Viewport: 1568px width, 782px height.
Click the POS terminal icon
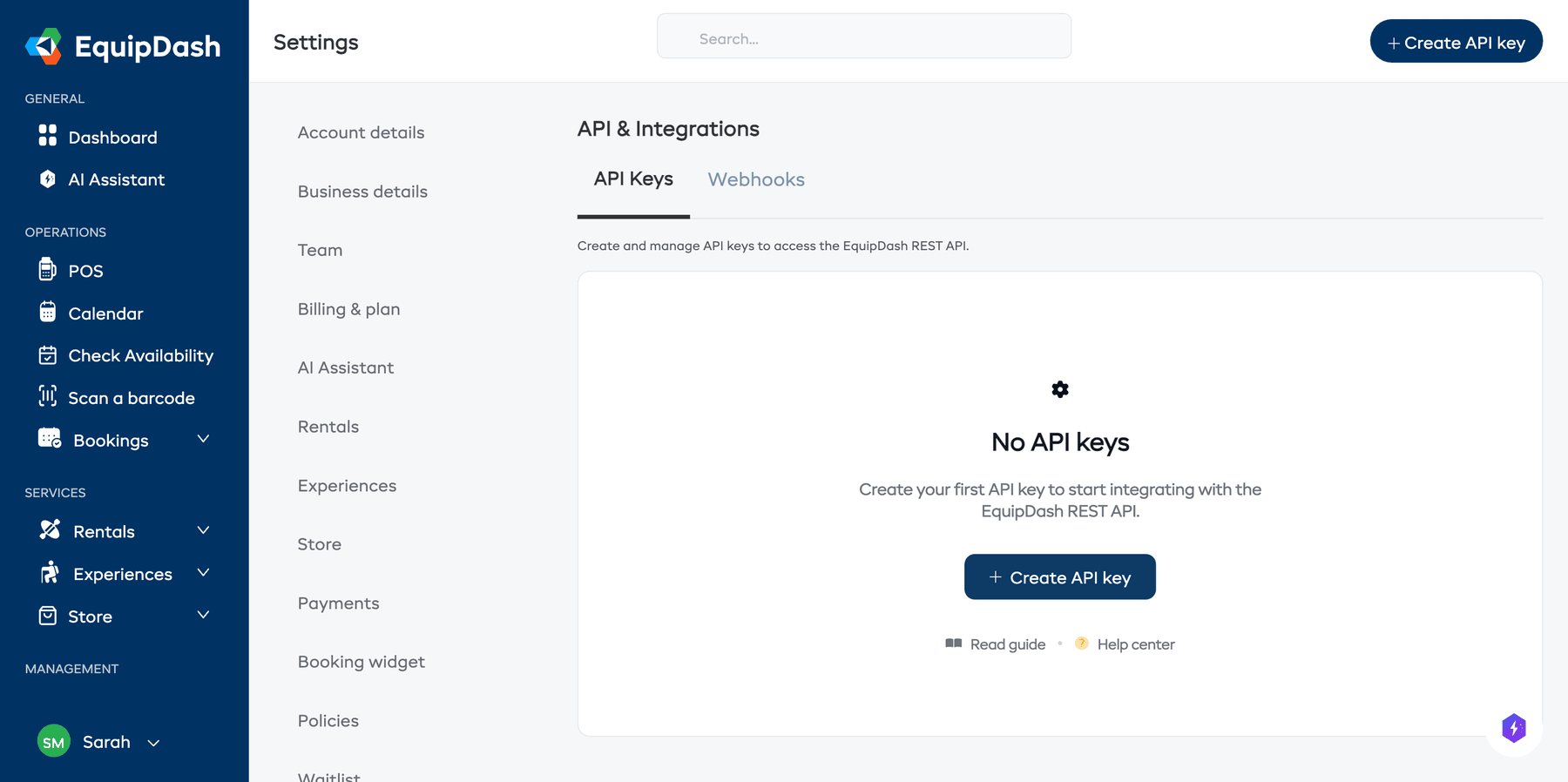(48, 269)
